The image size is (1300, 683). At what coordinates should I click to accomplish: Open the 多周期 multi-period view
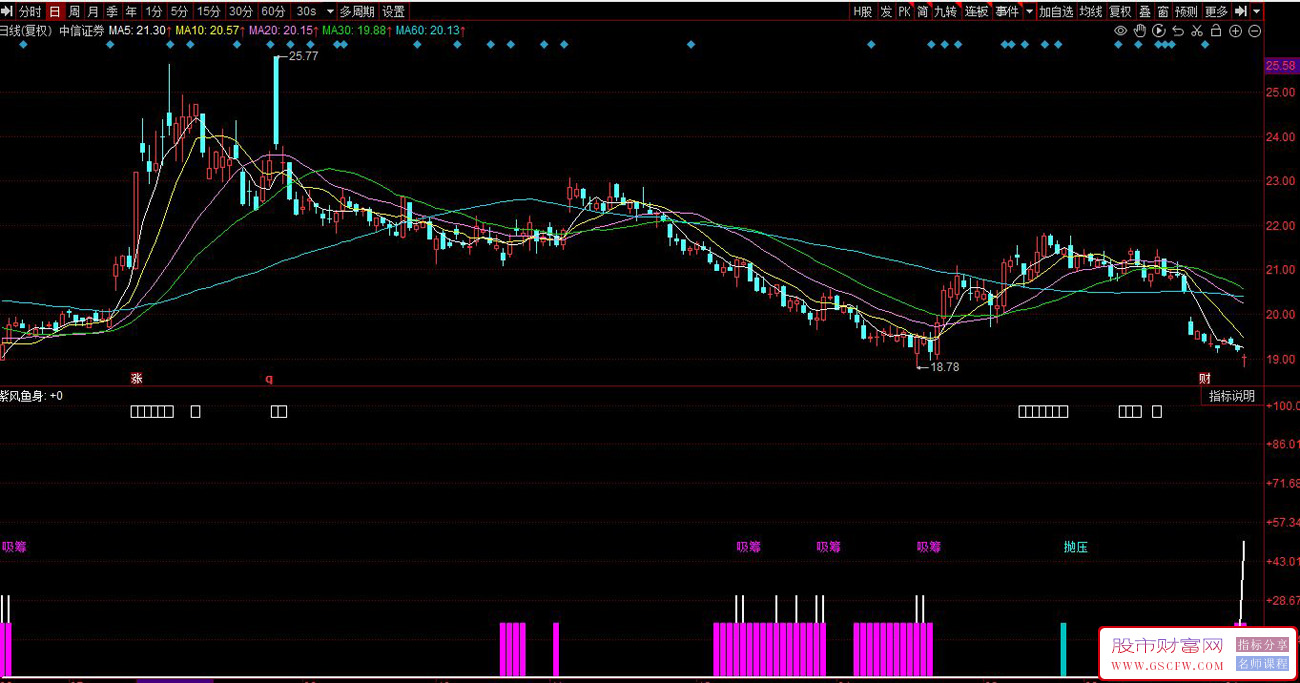point(357,11)
